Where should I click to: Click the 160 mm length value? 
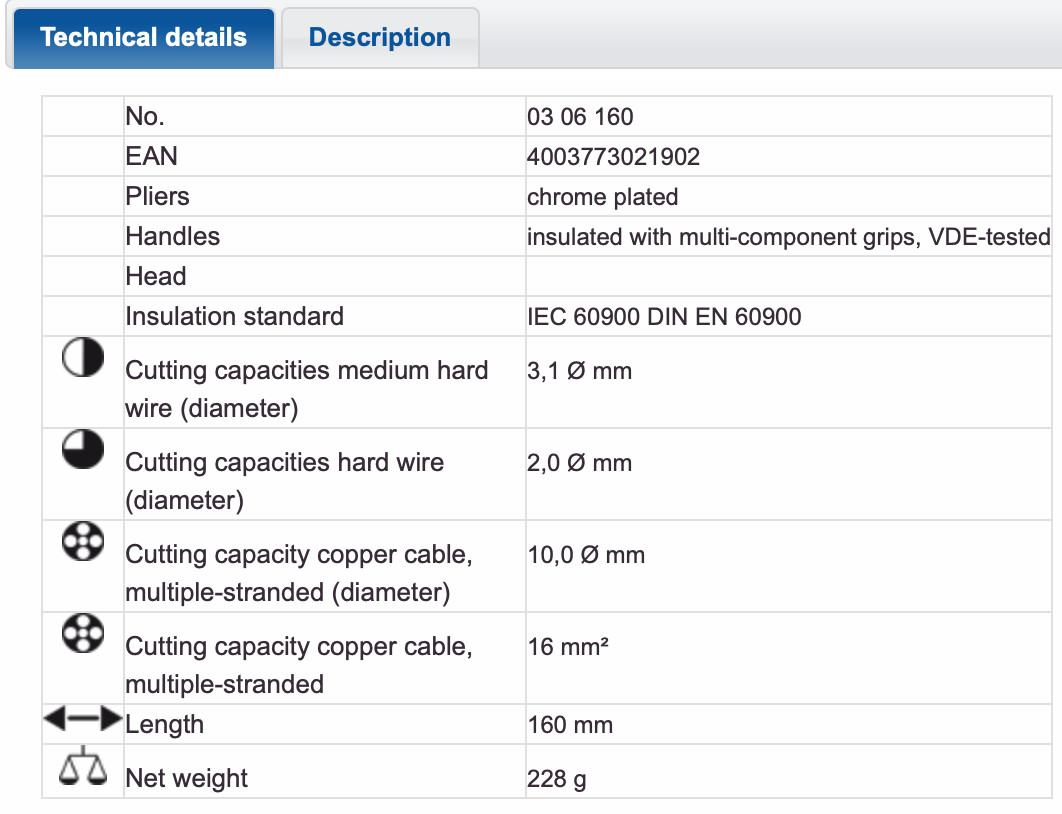pos(570,725)
